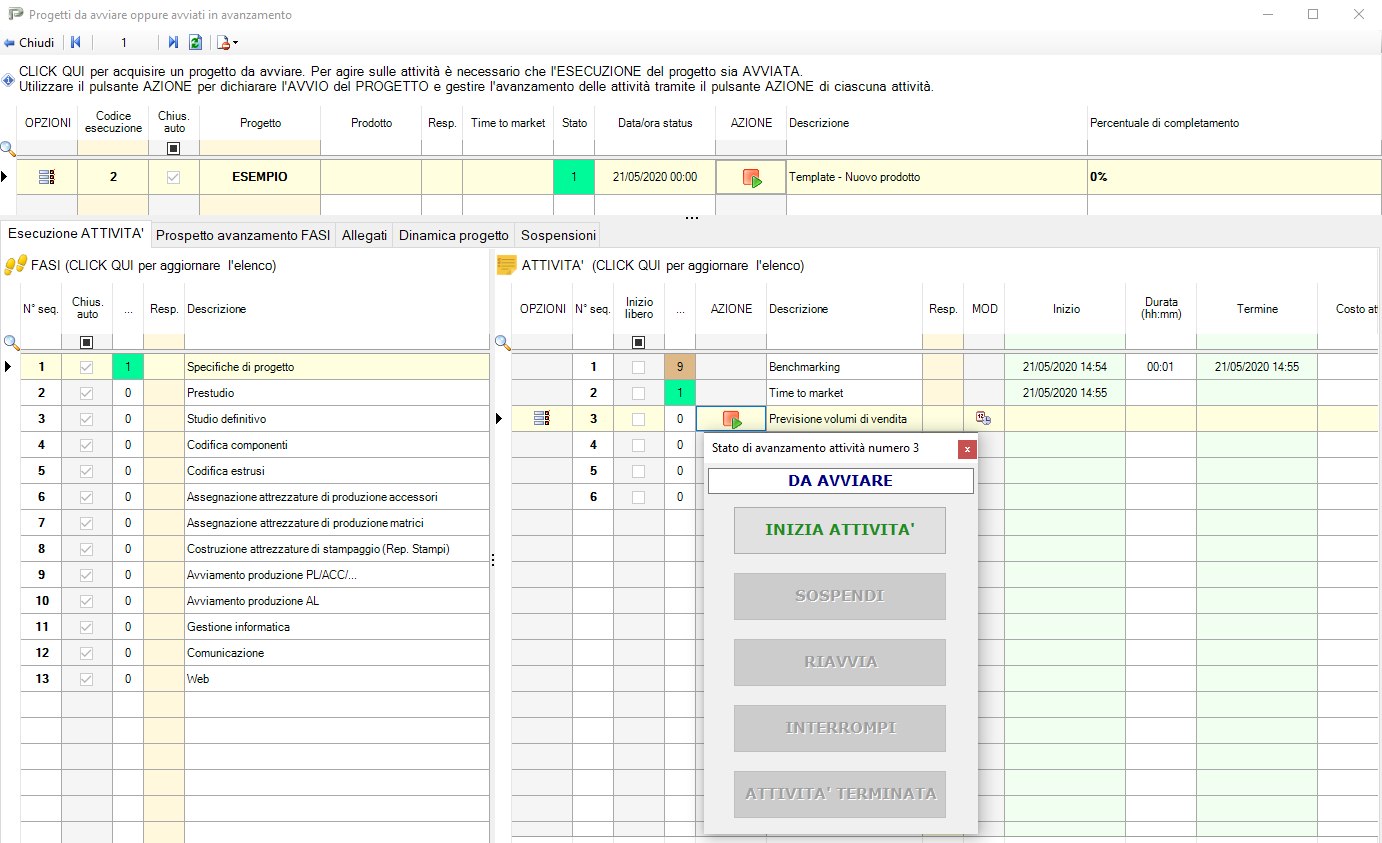Viewport: 1382px width, 843px height.
Task: Open dropdown arrow next to the document icon
Action: (236, 43)
